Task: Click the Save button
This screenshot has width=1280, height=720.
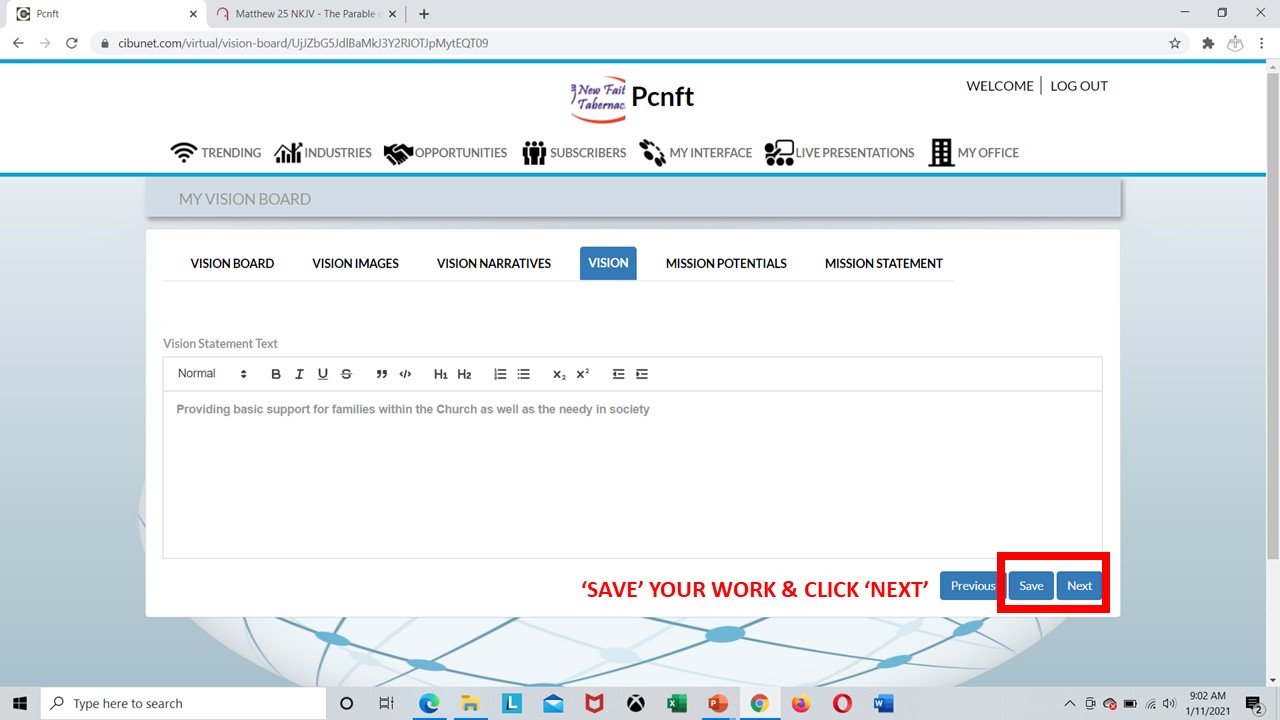Action: pos(1031,586)
